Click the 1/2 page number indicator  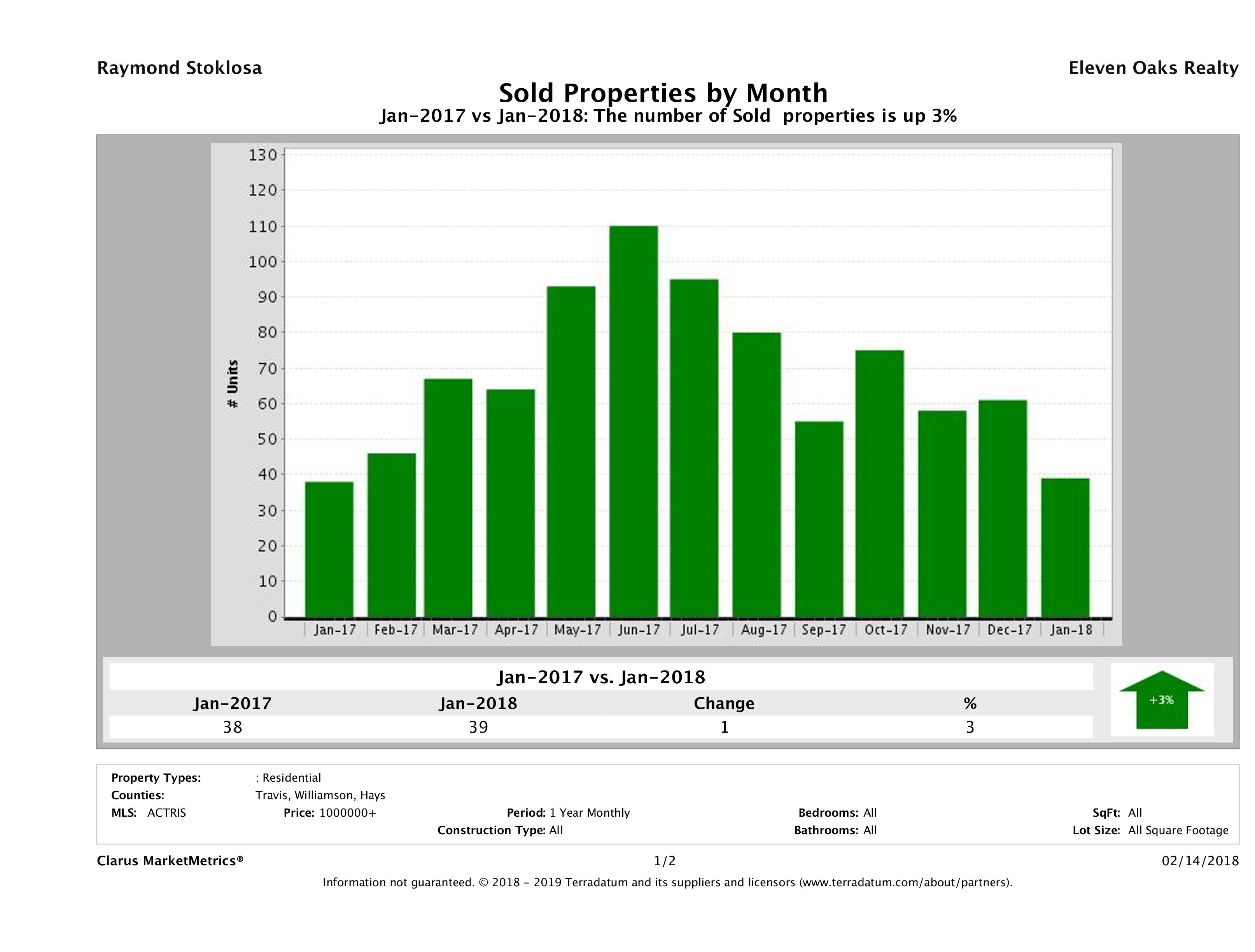(664, 861)
